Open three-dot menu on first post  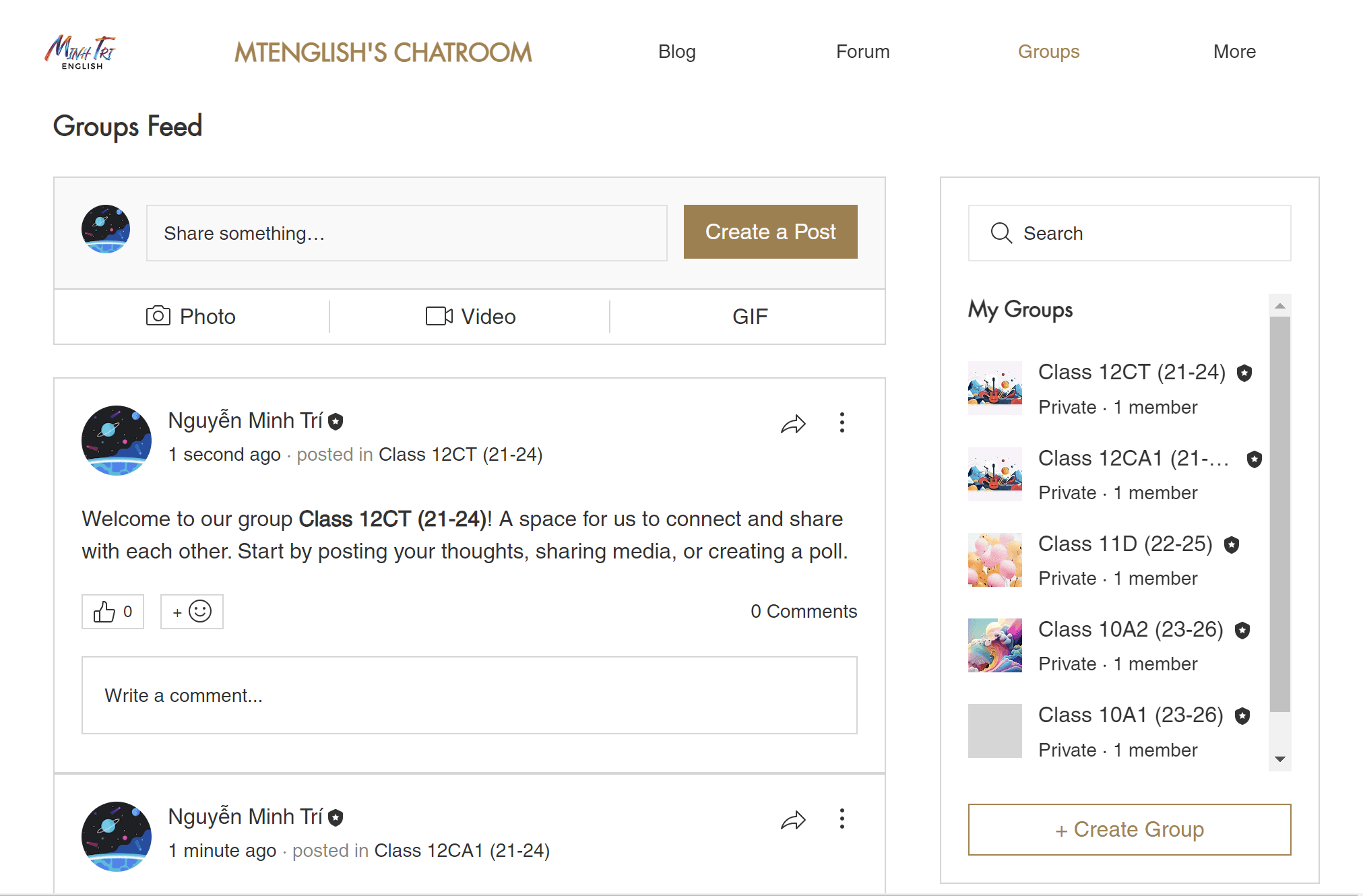pyautogui.click(x=842, y=422)
